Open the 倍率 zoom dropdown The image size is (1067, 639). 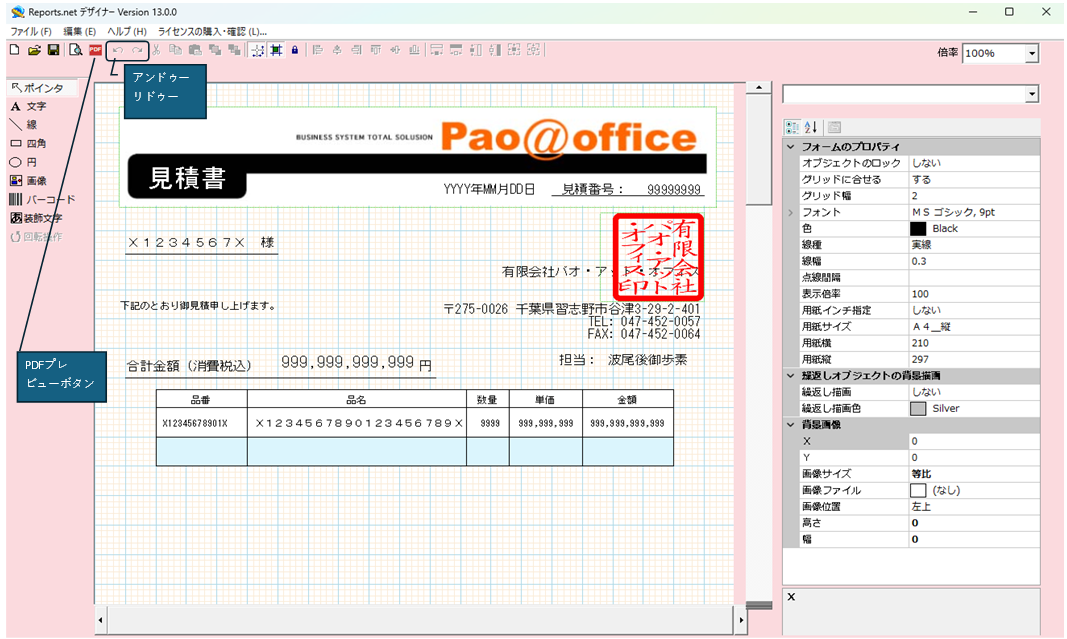(1031, 54)
